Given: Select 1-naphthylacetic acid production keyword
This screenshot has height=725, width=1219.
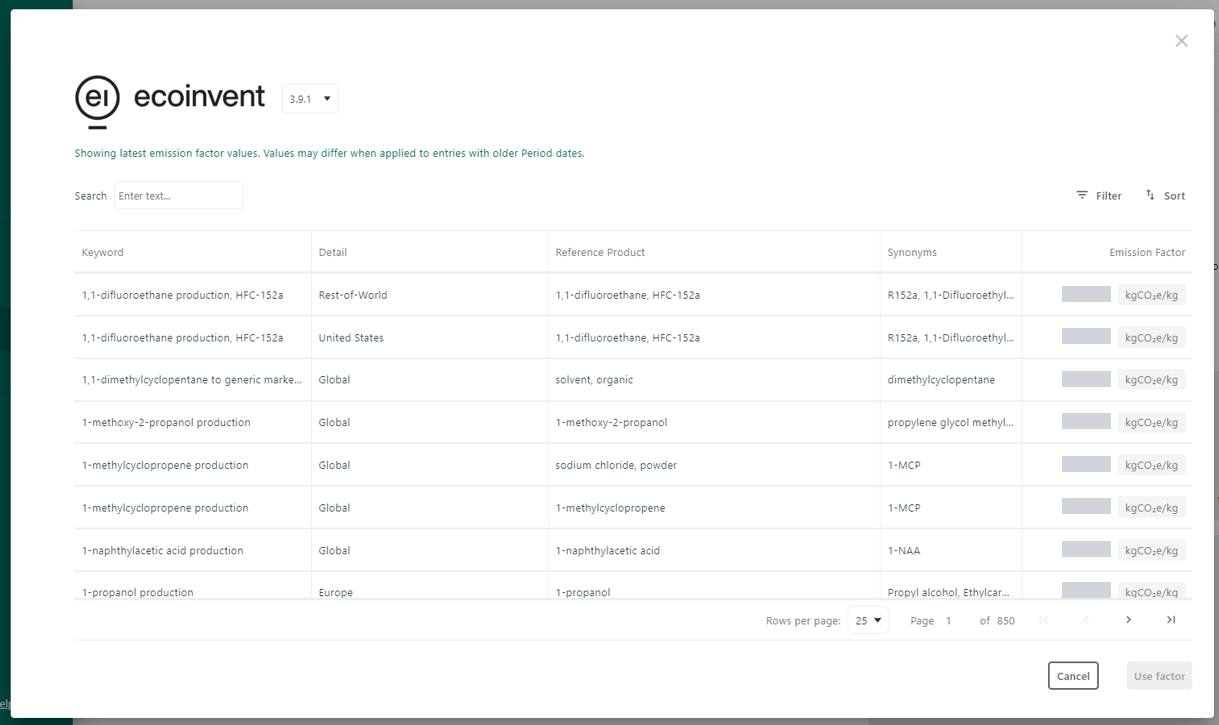Looking at the screenshot, I should pyautogui.click(x=163, y=551).
